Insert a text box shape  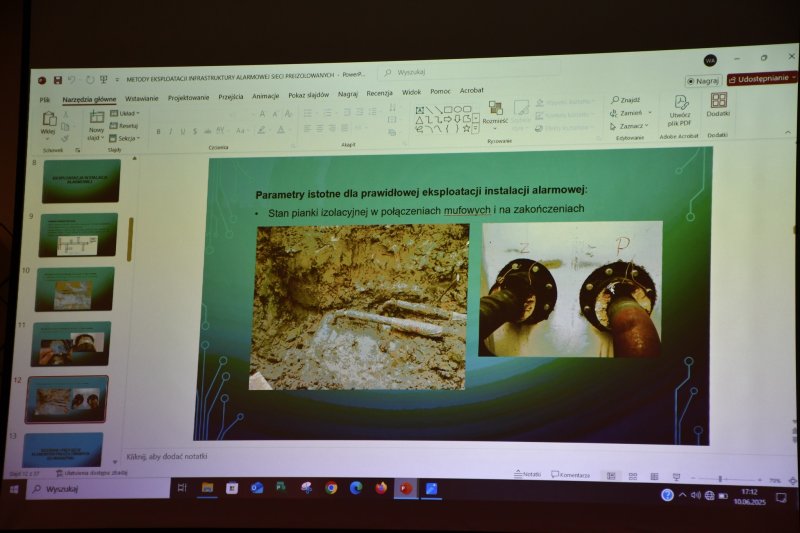[419, 110]
